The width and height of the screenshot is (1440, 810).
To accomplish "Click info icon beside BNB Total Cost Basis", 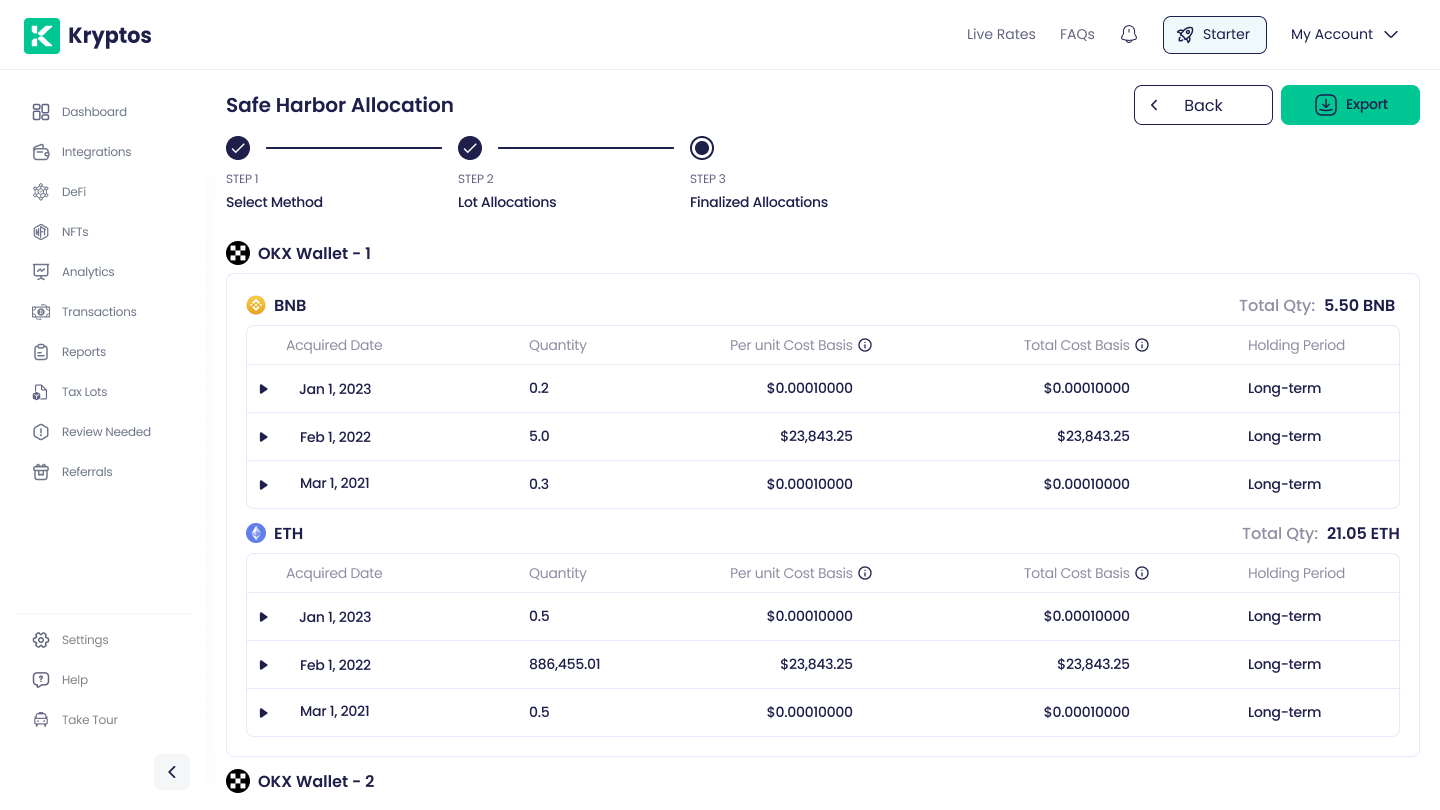I will pos(1142,345).
